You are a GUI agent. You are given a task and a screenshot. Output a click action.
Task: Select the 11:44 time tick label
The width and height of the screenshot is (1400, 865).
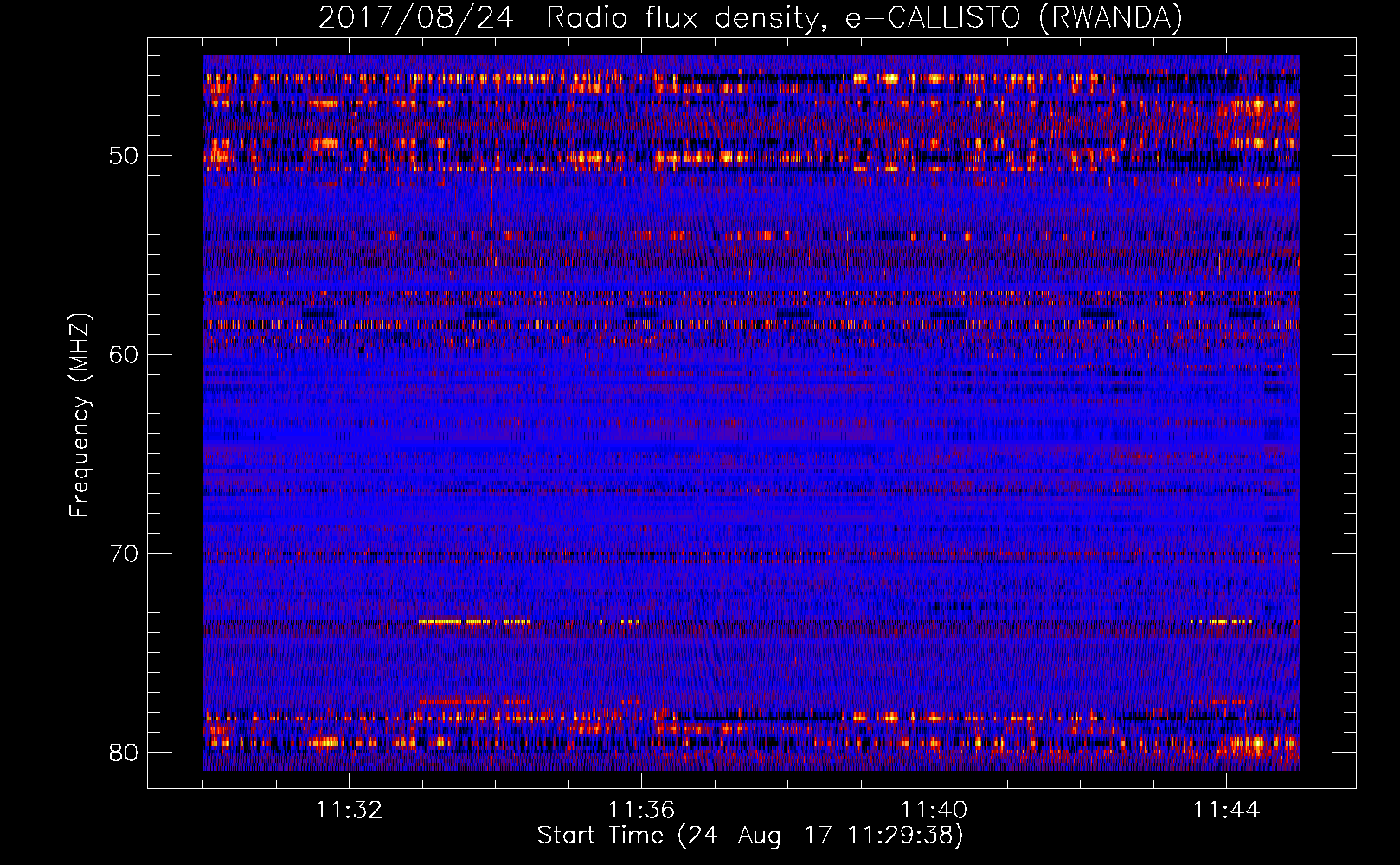(1226, 810)
